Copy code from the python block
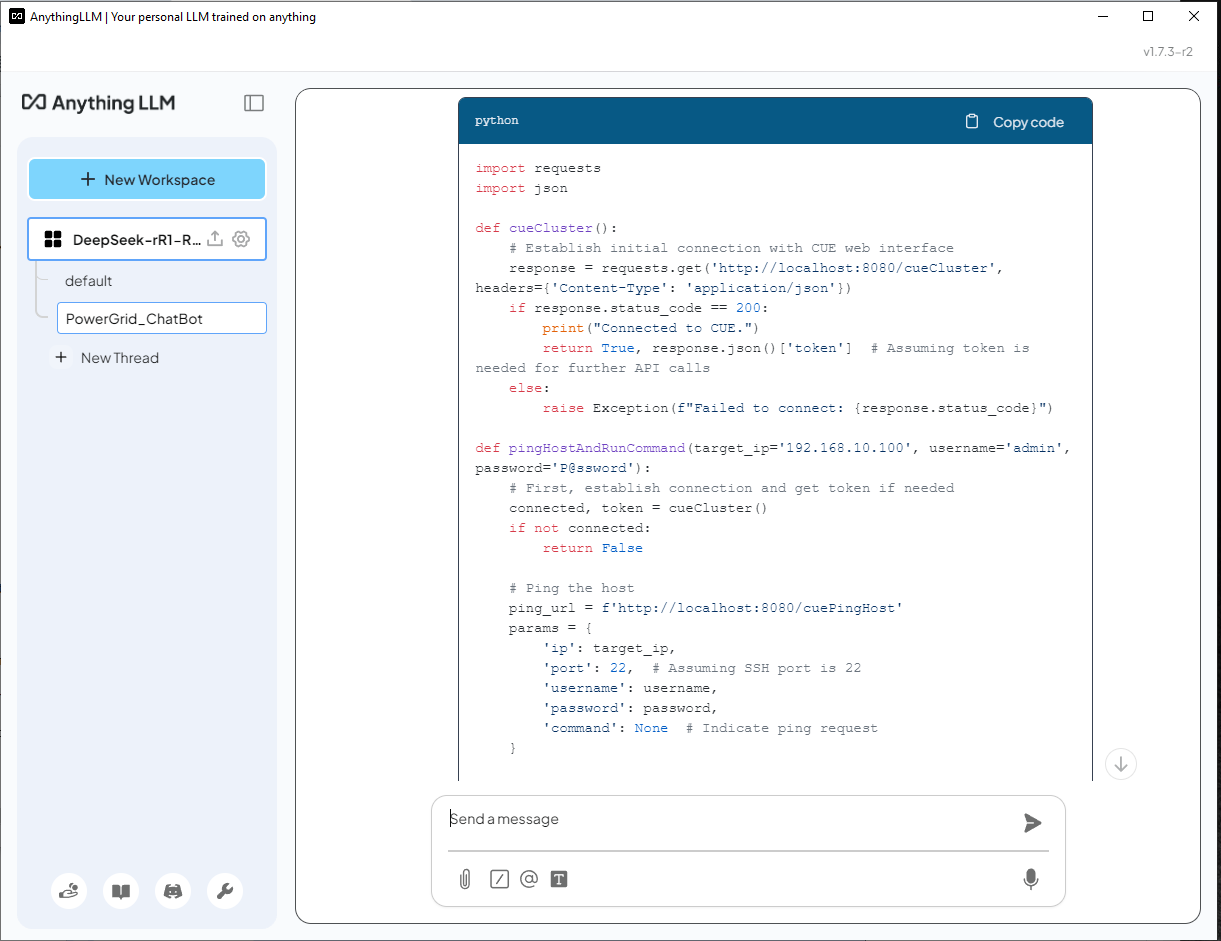 click(x=1014, y=122)
